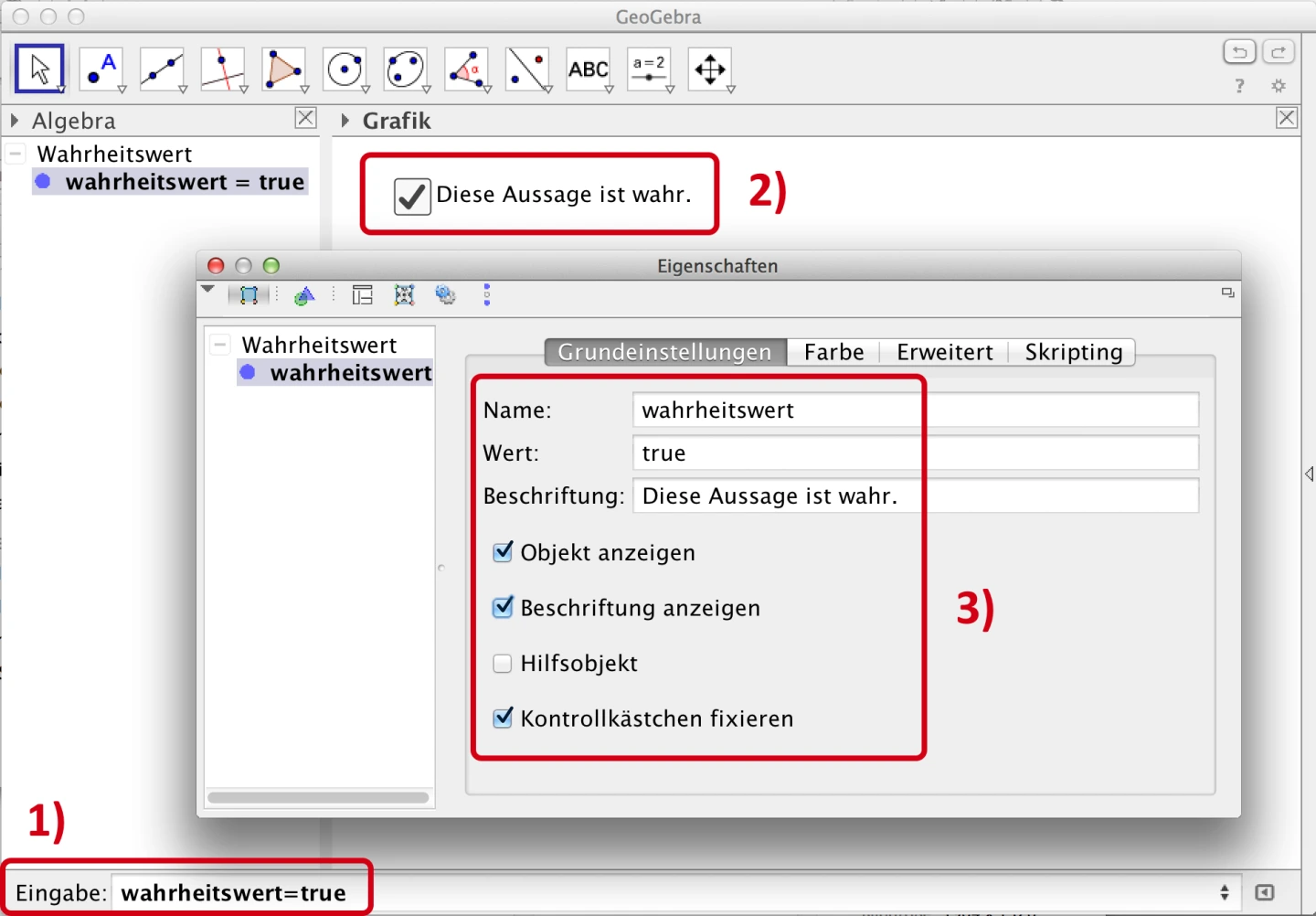1316x916 pixels.
Task: Select Move Graphics View tool
Action: 710,69
